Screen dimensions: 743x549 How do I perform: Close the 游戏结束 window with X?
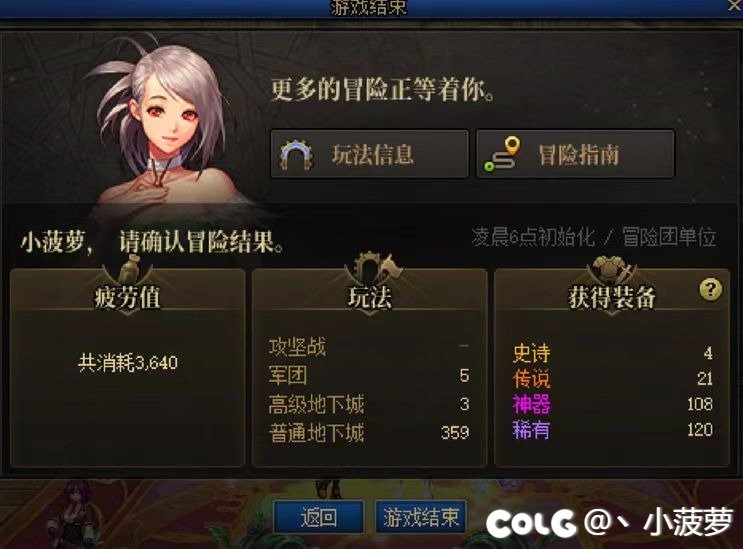point(734,6)
